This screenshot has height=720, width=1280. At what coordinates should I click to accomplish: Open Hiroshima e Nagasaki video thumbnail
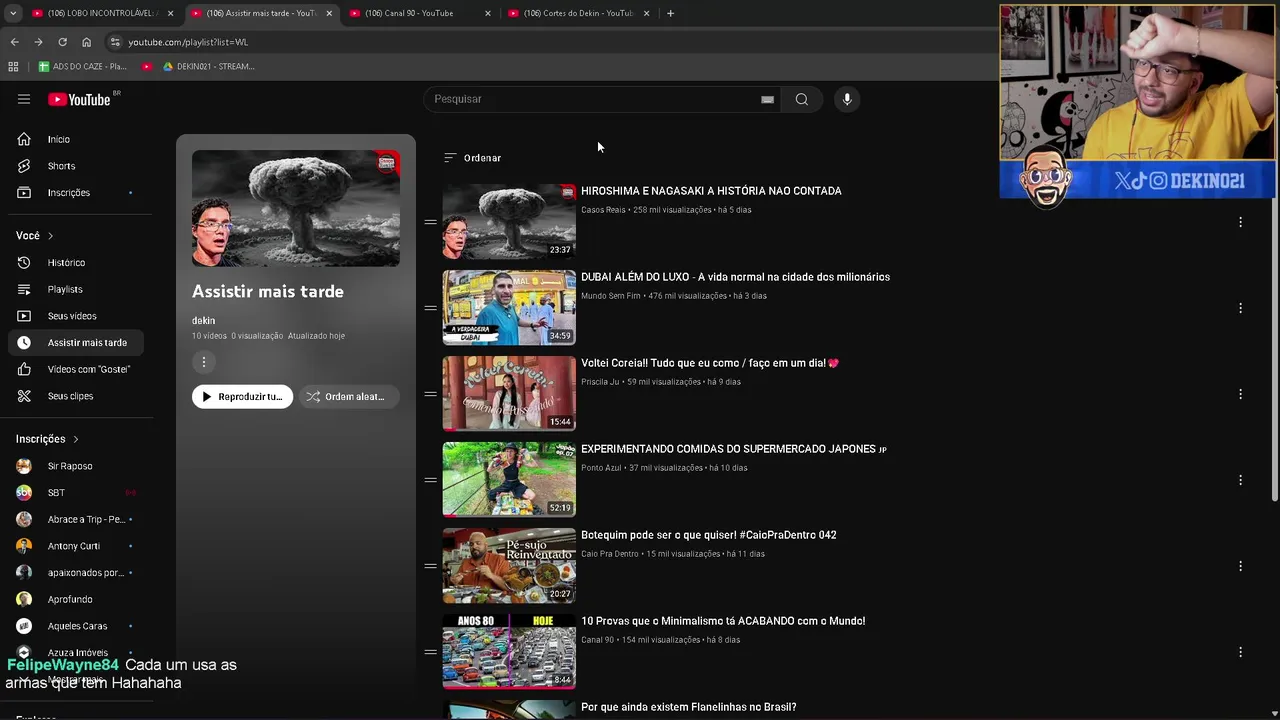[x=509, y=221]
